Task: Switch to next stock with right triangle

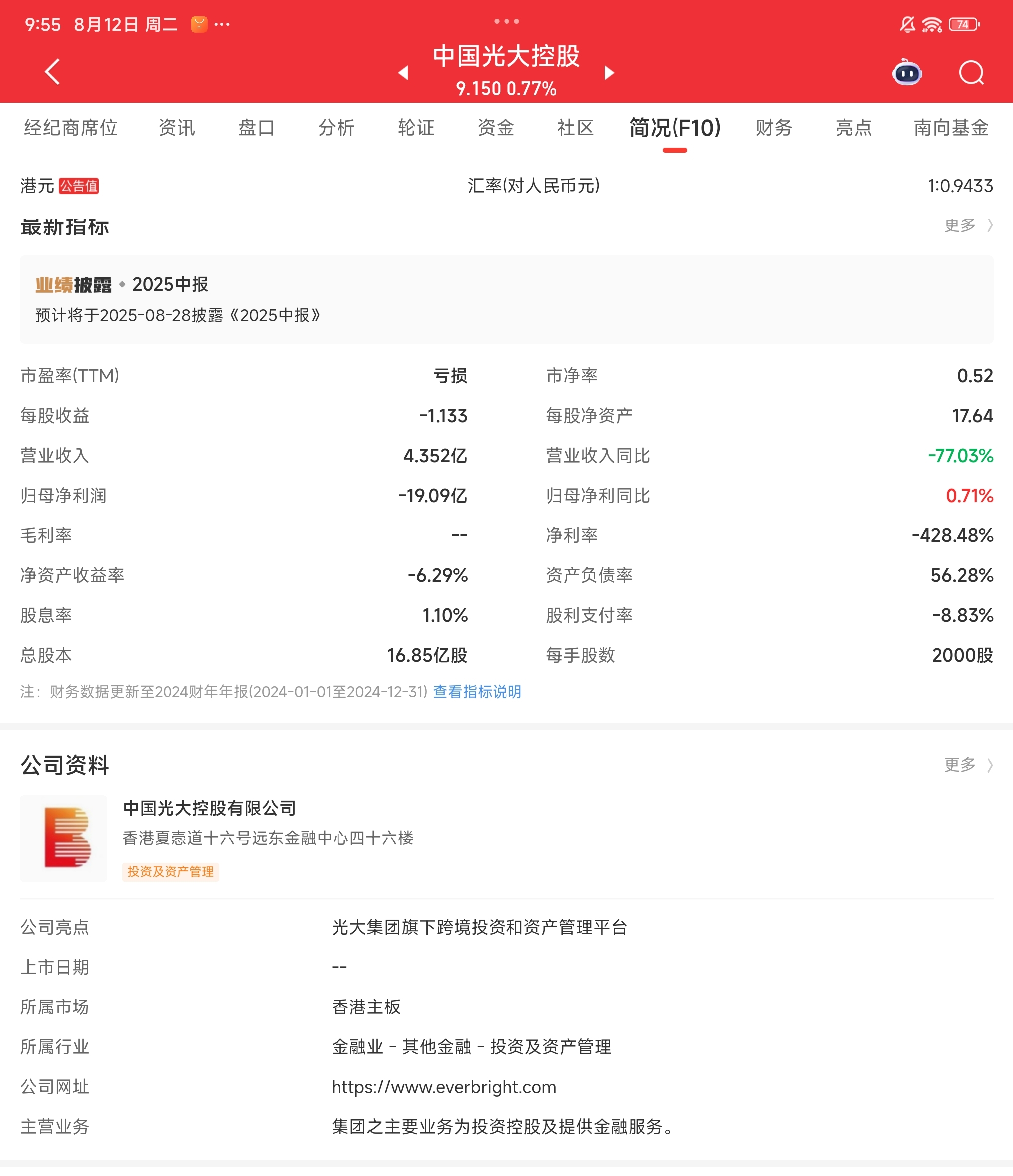Action: tap(609, 73)
